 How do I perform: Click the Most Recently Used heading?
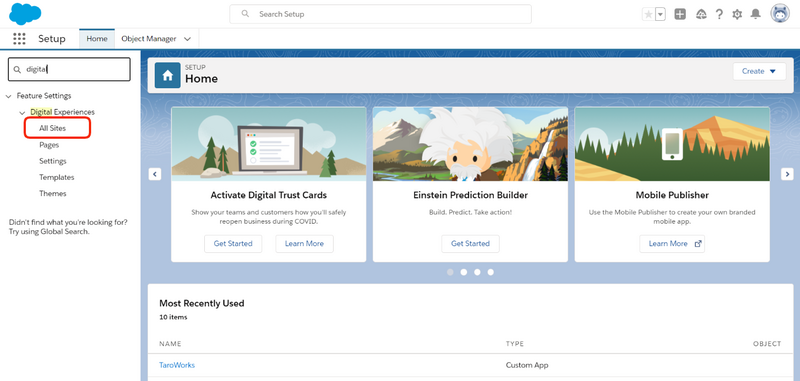[x=202, y=303]
